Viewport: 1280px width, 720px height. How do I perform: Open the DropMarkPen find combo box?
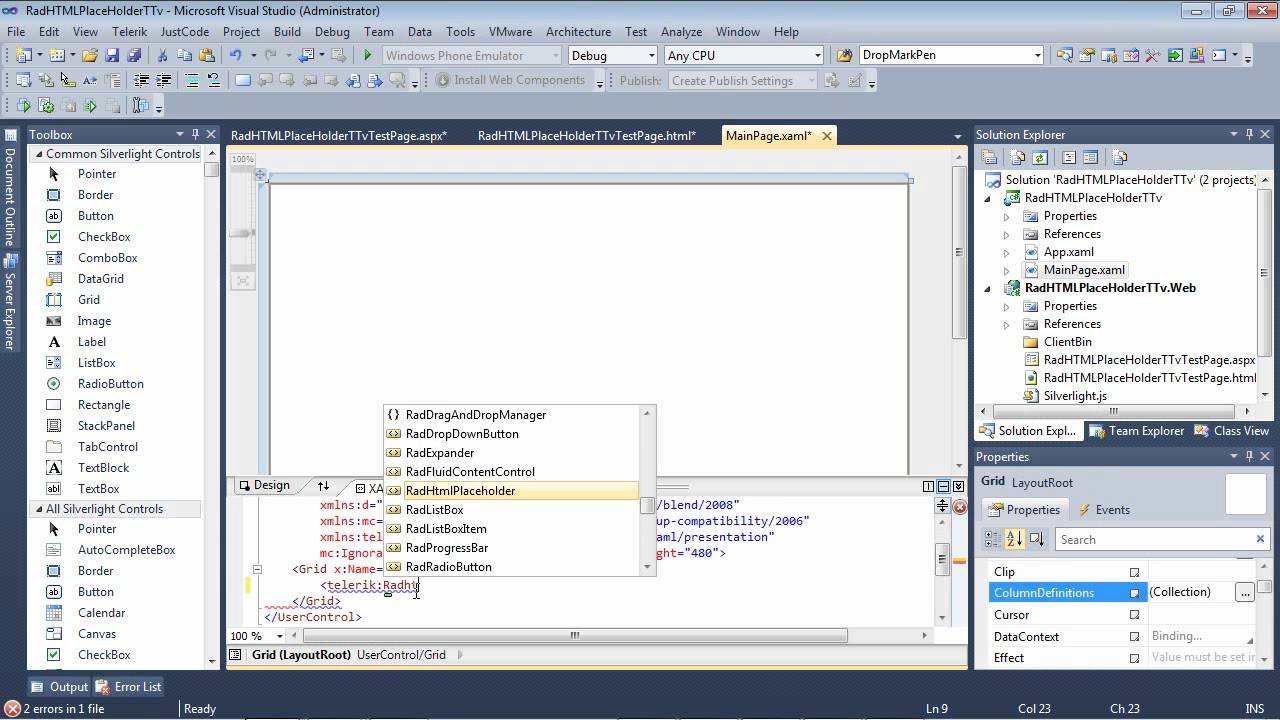point(1037,56)
